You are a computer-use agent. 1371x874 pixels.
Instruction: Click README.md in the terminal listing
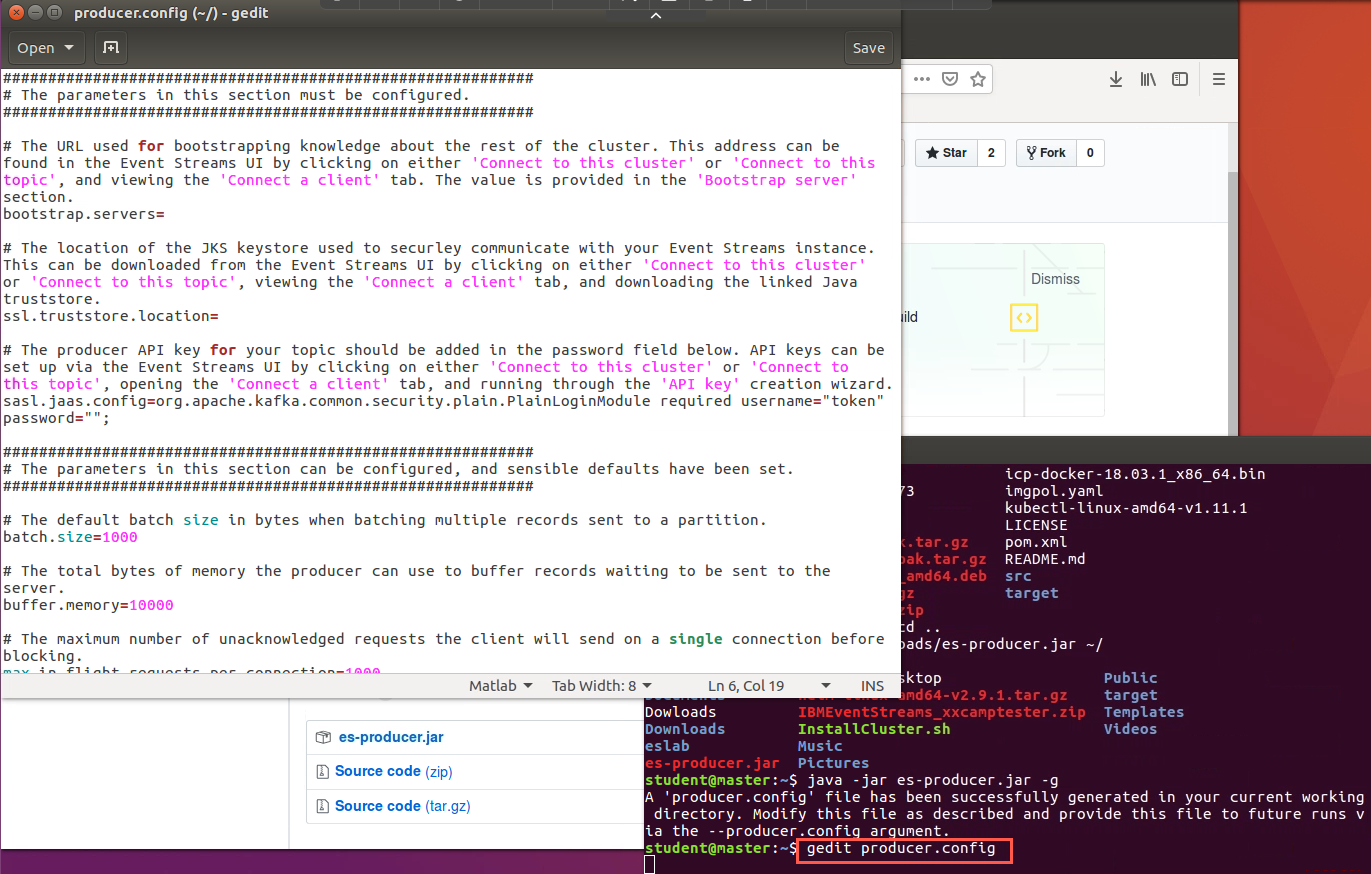pos(1045,559)
